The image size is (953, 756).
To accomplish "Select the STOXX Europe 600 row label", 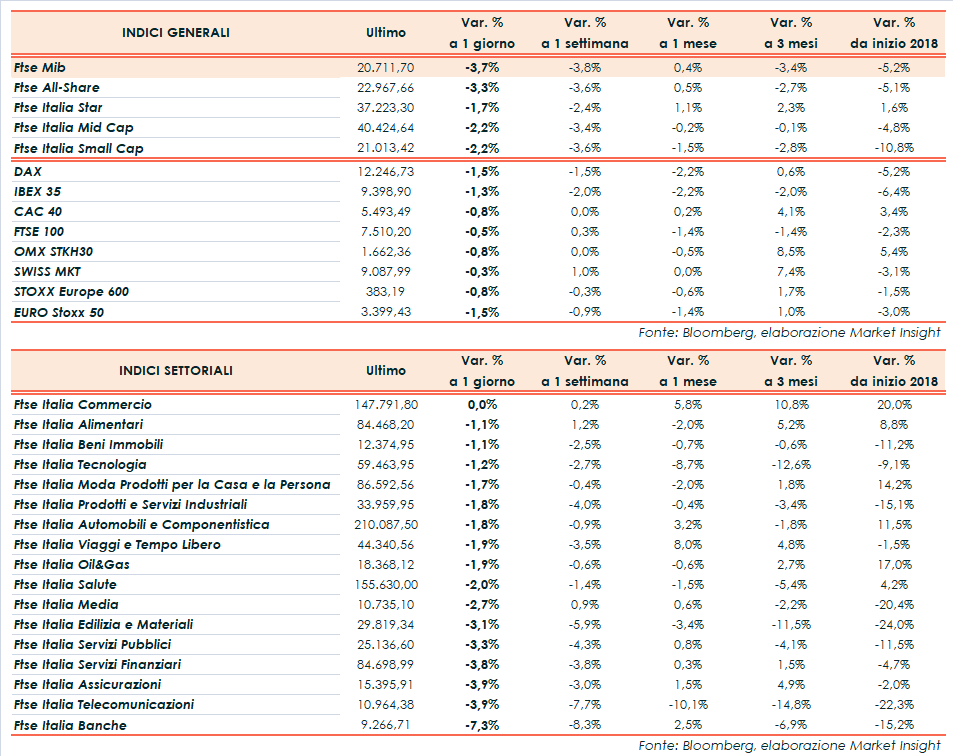I will tap(71, 291).
